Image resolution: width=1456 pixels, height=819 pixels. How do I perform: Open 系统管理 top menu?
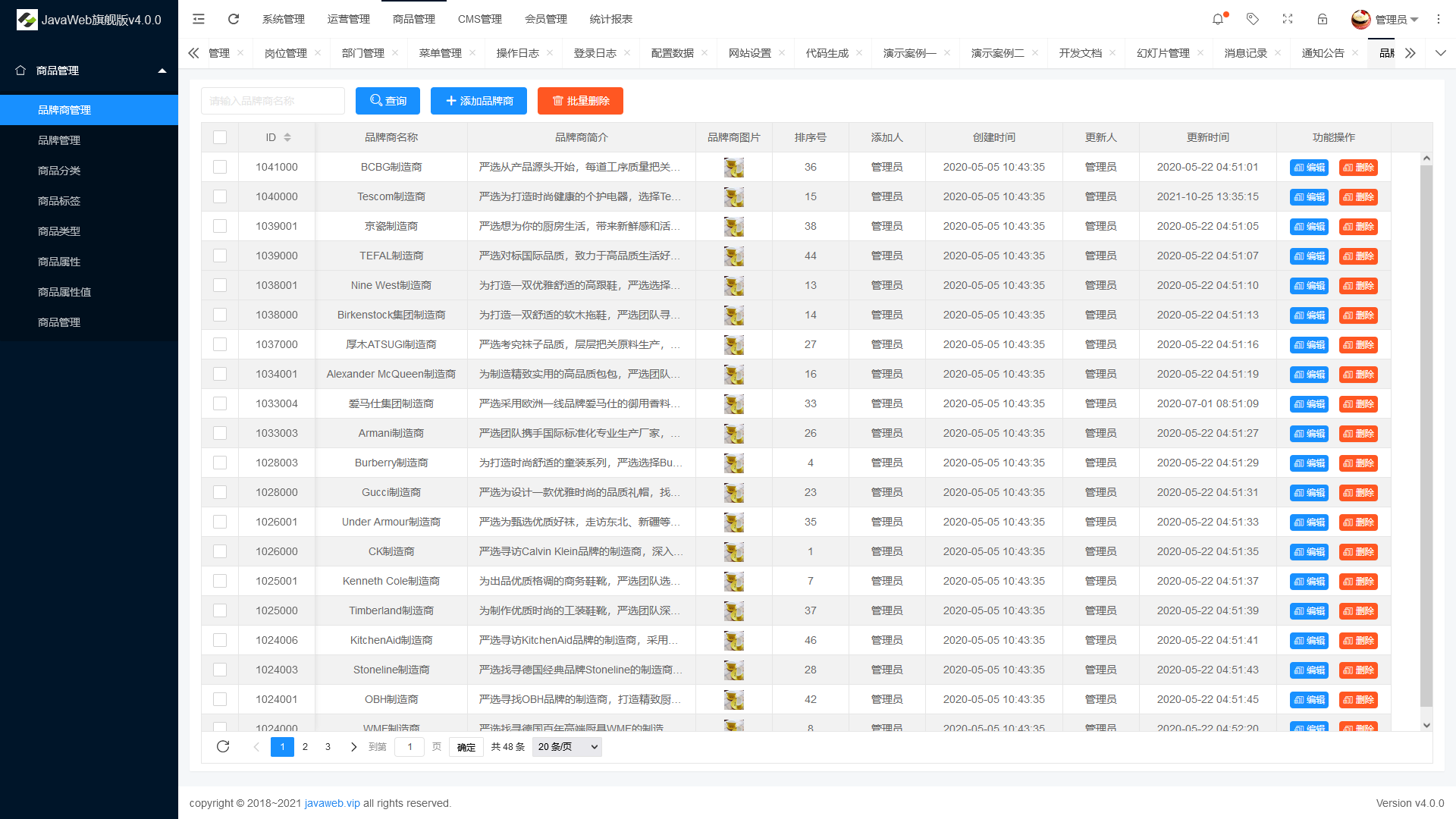pyautogui.click(x=284, y=19)
